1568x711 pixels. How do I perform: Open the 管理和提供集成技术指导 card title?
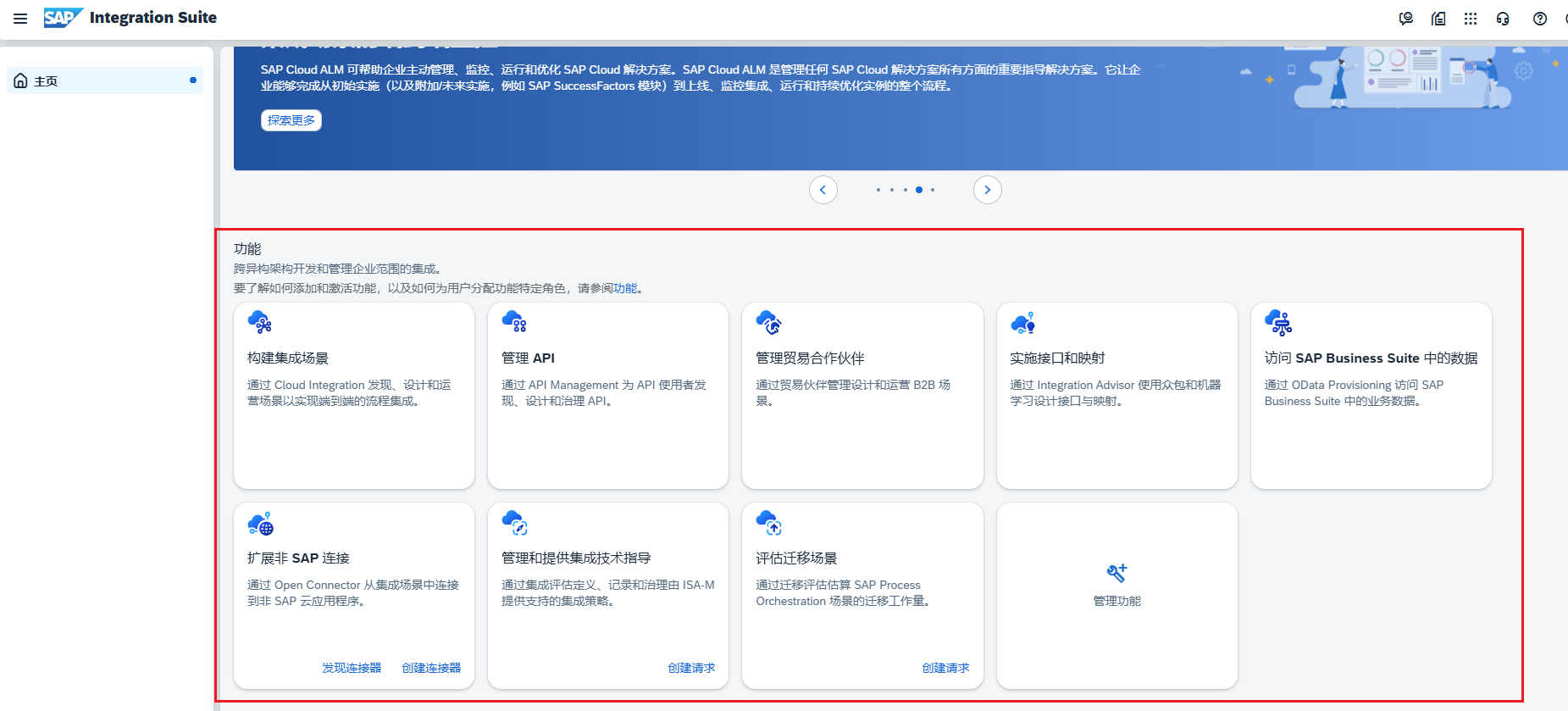[x=576, y=558]
